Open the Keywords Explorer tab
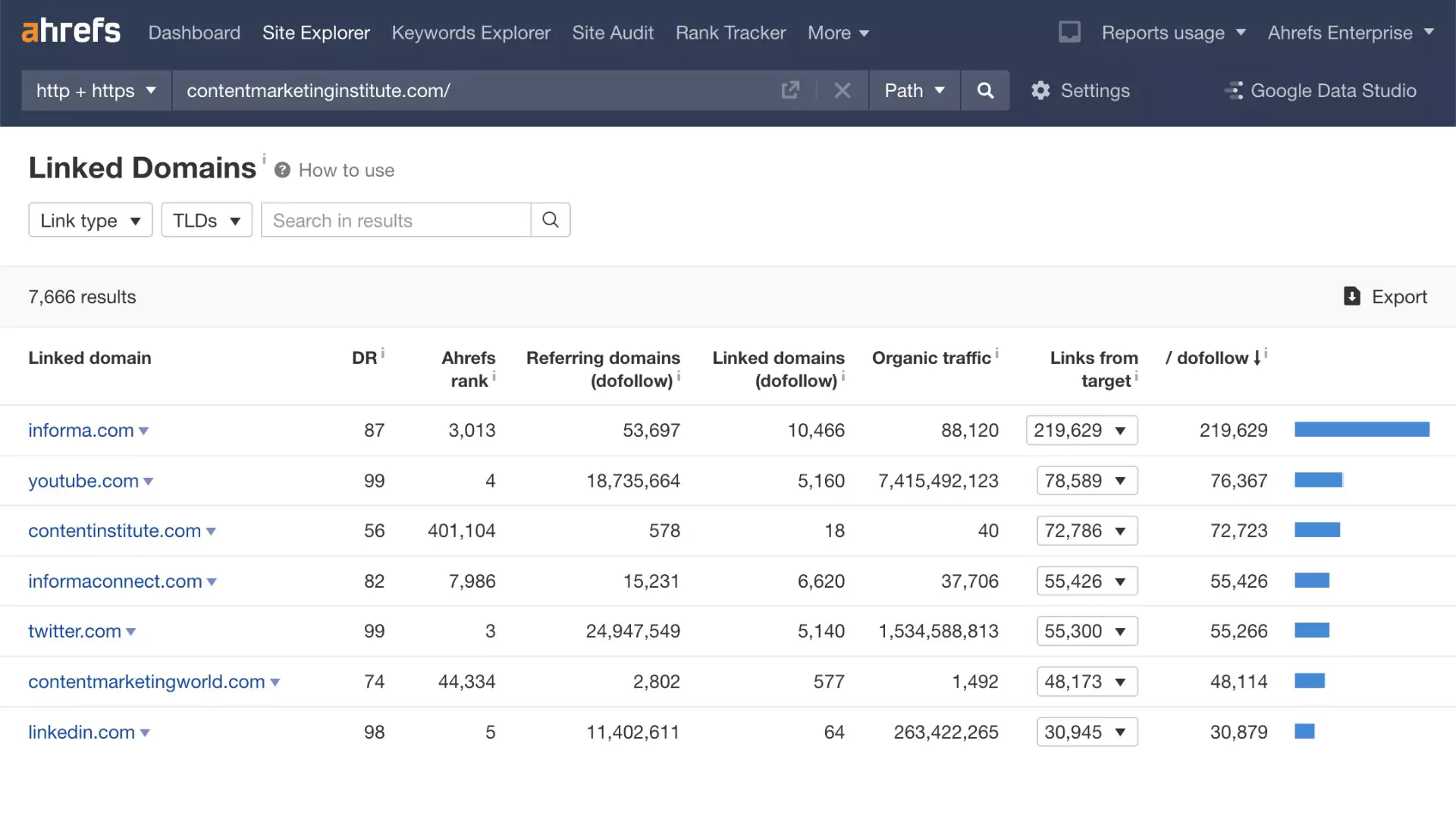This screenshot has height=819, width=1456. 470,33
